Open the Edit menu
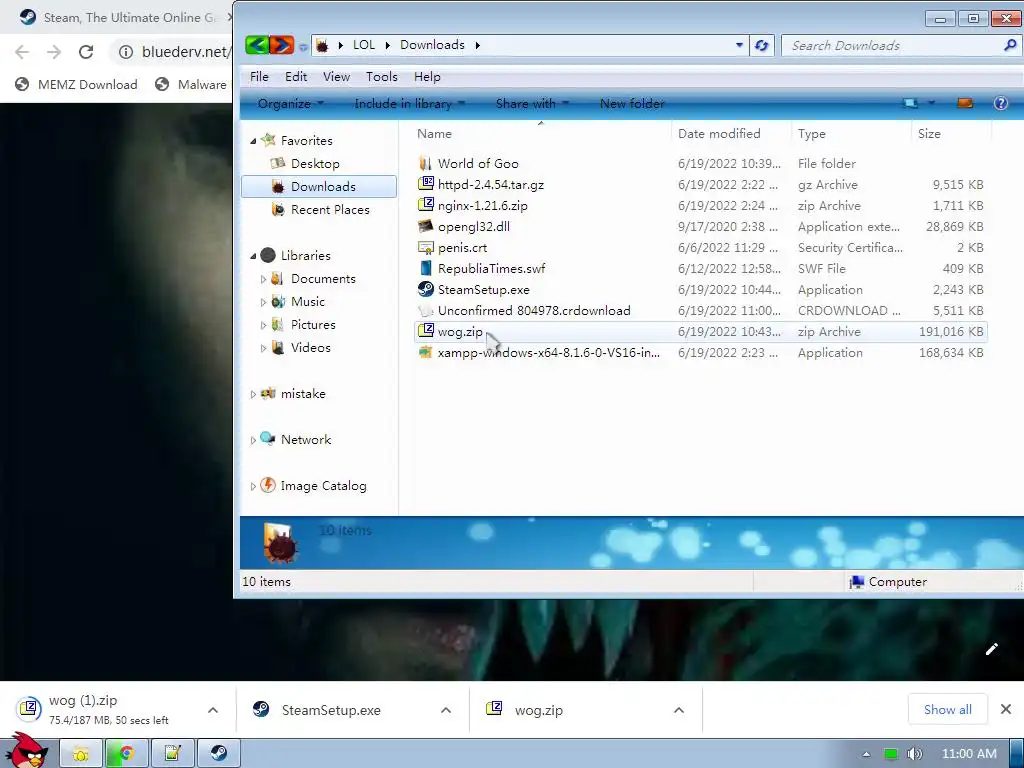Screen dimensions: 1024x768 (296, 76)
